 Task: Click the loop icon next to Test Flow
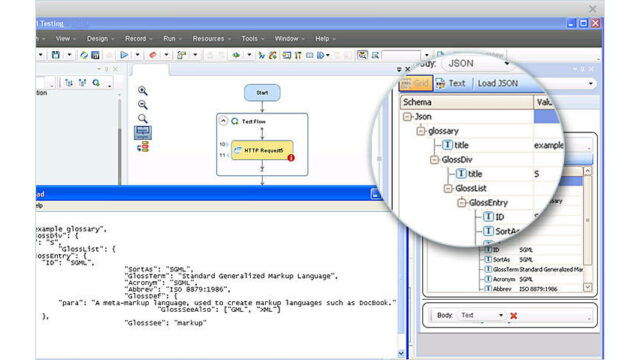coord(235,121)
